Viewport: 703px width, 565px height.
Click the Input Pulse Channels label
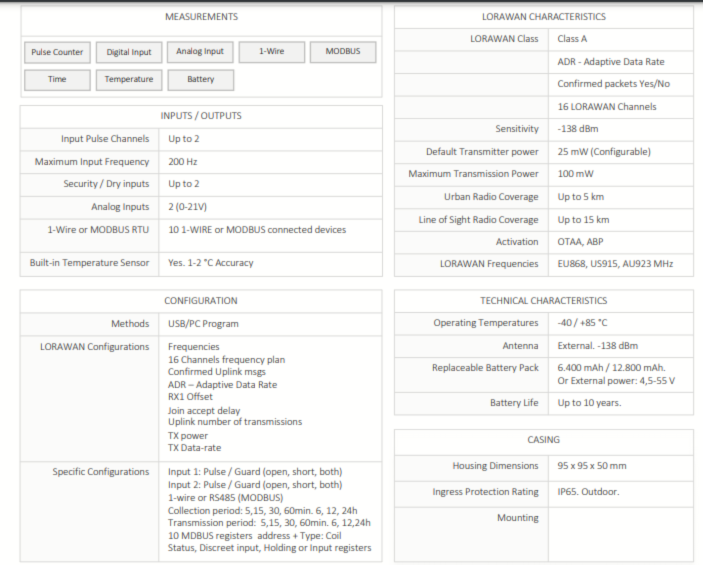click(105, 139)
